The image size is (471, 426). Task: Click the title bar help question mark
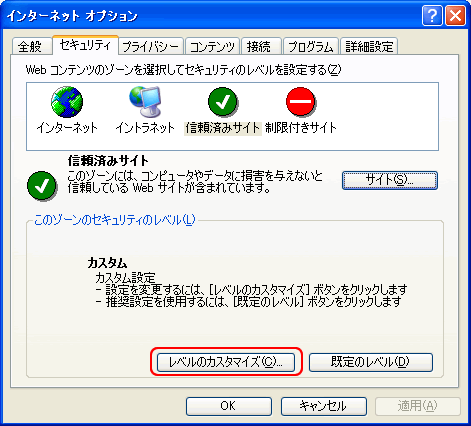[432, 15]
